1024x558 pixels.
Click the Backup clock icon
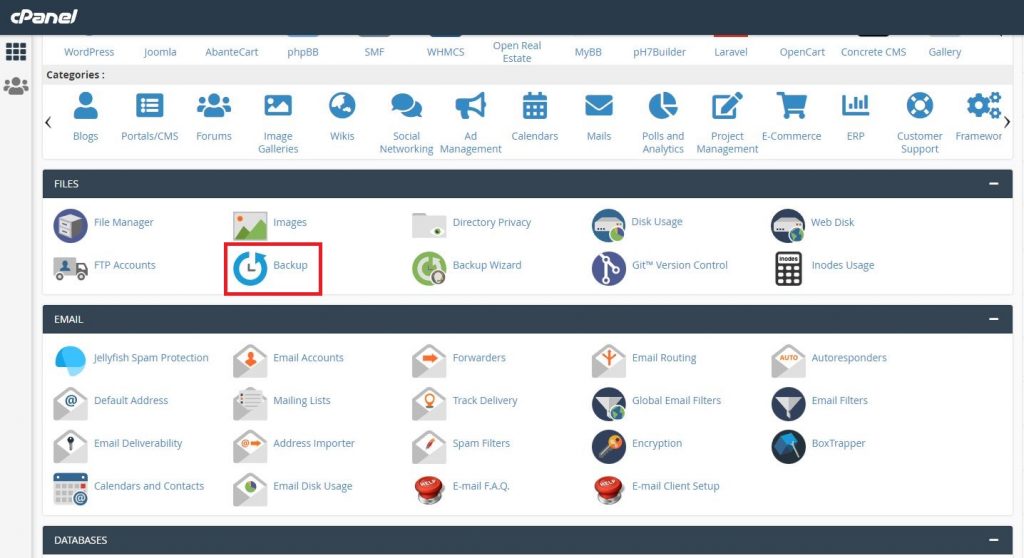coord(250,269)
